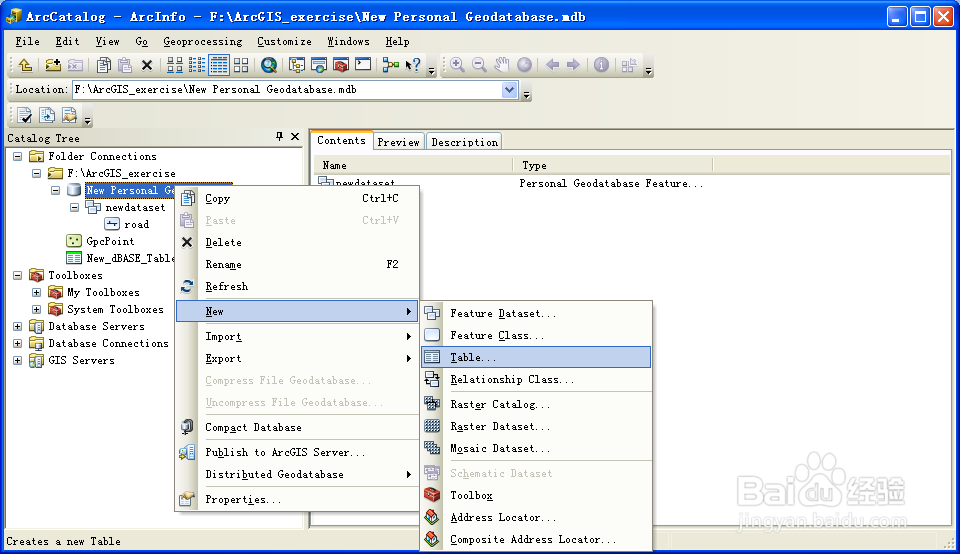This screenshot has height=554, width=960.
Task: Click the Import Metadata icon
Action: pos(47,115)
